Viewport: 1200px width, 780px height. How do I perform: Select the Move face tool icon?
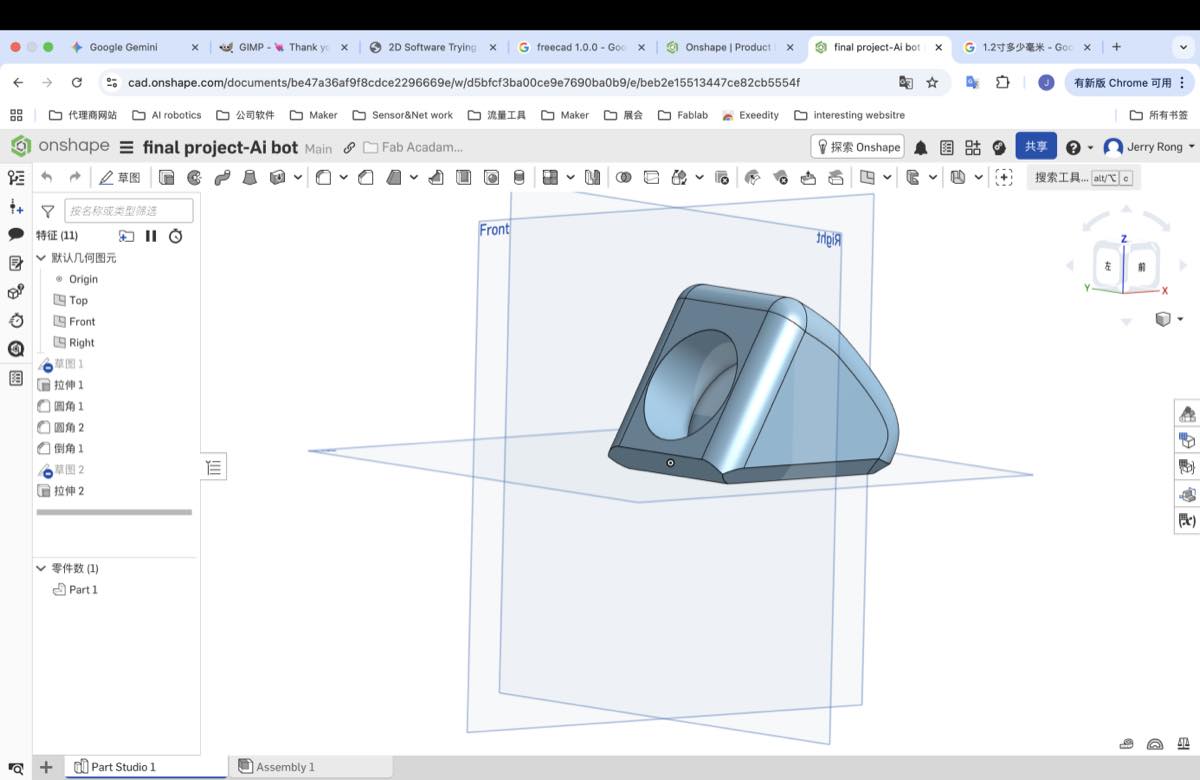click(808, 178)
